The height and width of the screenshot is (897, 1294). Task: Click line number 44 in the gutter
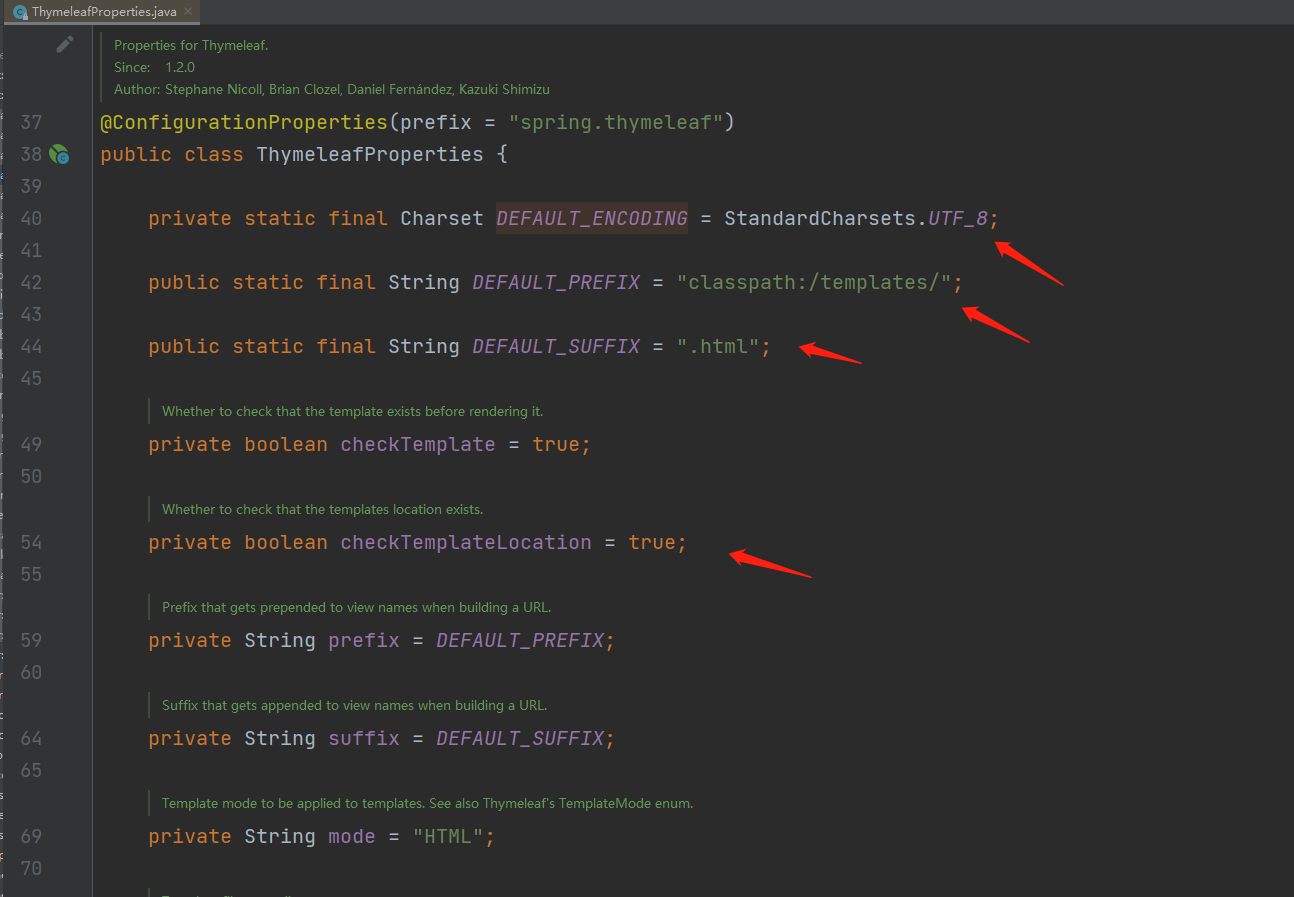(31, 346)
